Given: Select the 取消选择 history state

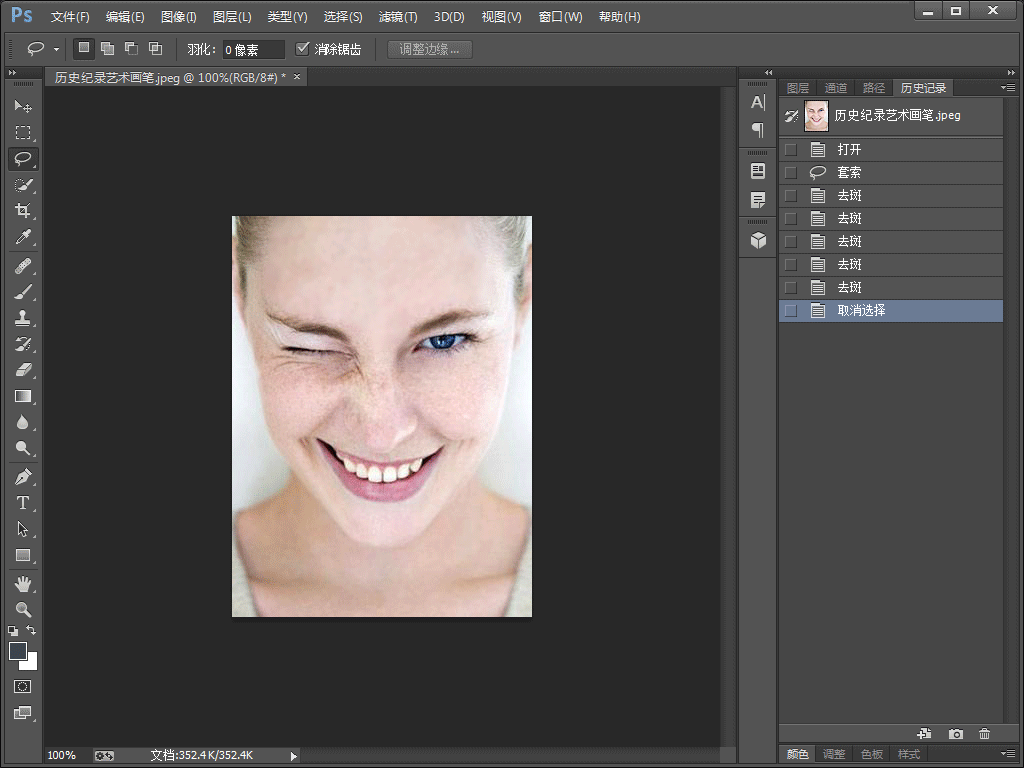Looking at the screenshot, I should click(891, 311).
